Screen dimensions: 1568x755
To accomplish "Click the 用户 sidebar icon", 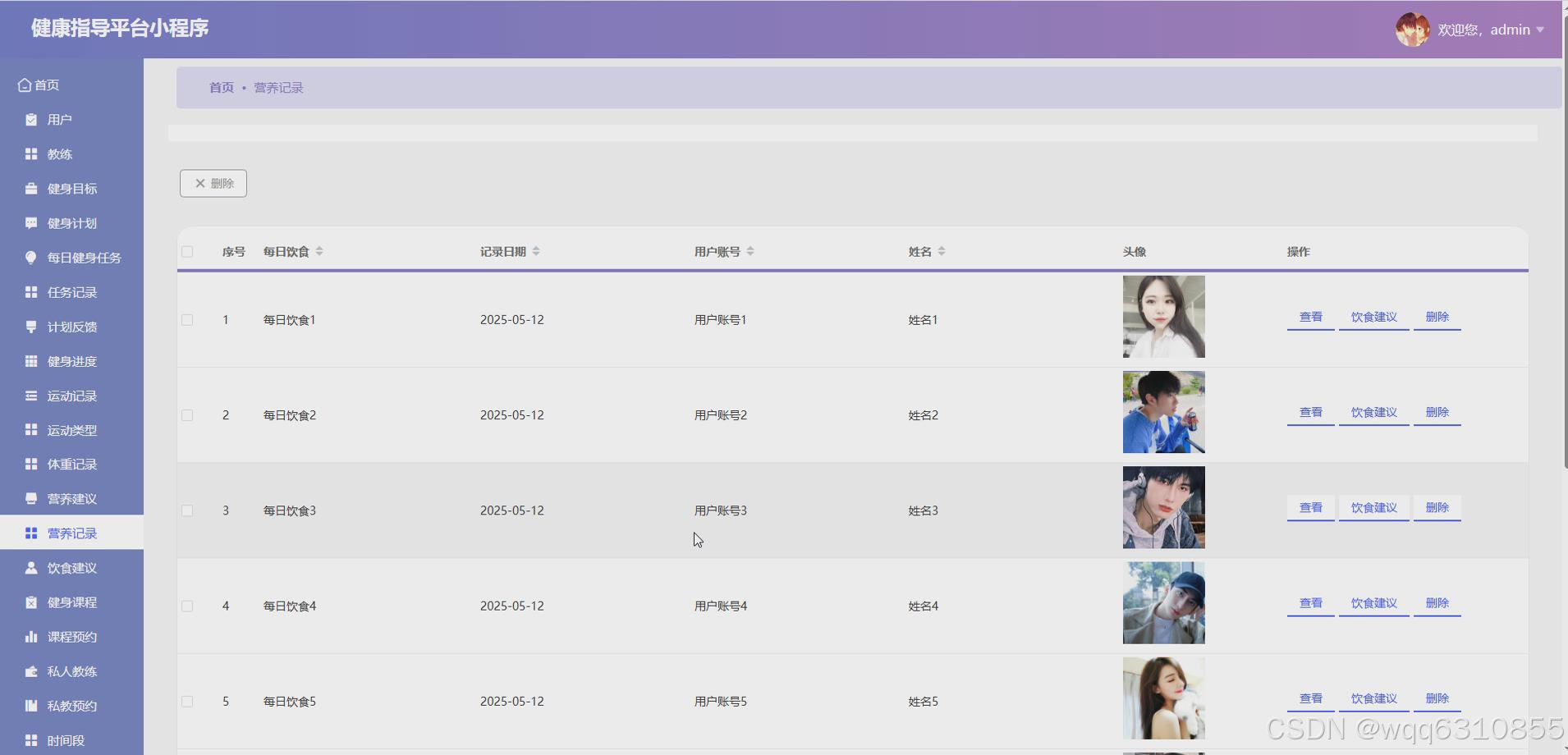I will 31,120.
